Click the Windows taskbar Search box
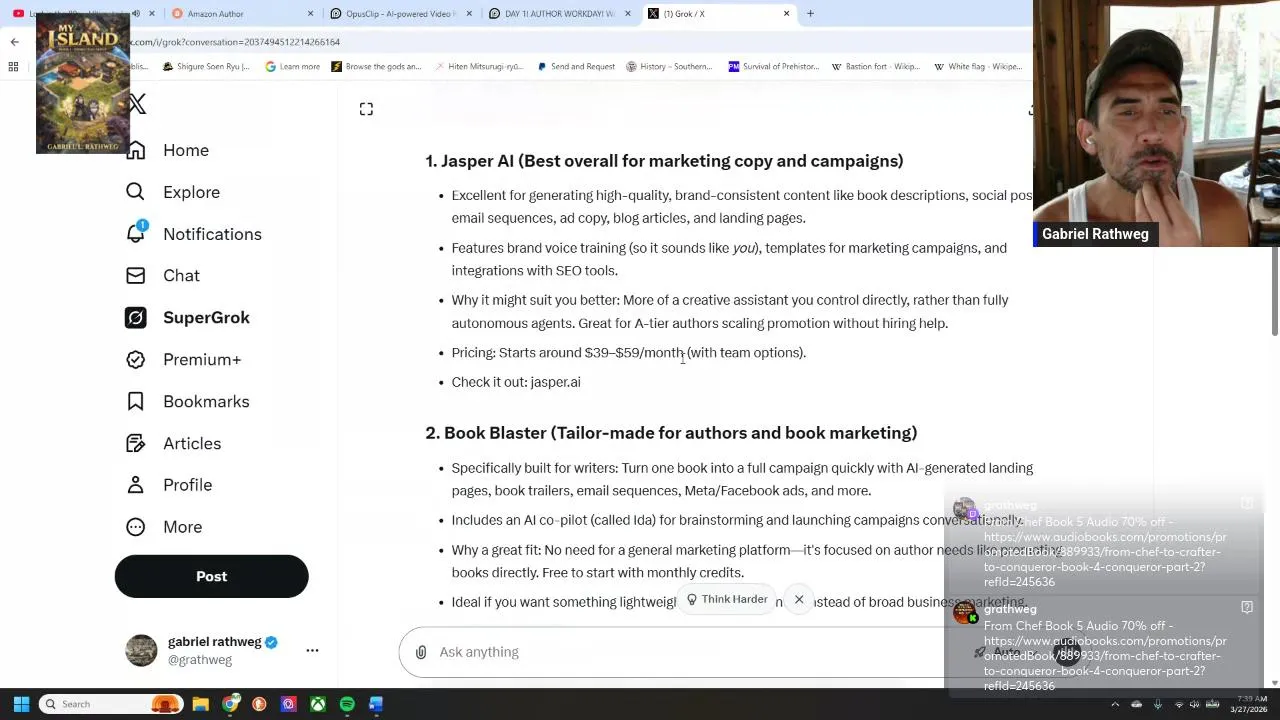The width and height of the screenshot is (1280, 720). point(112,704)
